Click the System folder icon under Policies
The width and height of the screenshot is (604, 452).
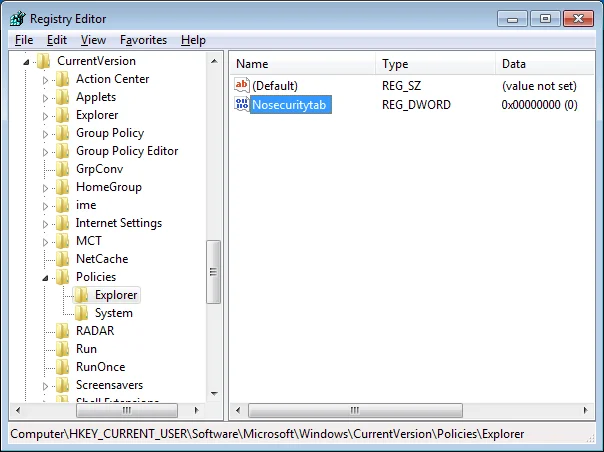pos(81,313)
